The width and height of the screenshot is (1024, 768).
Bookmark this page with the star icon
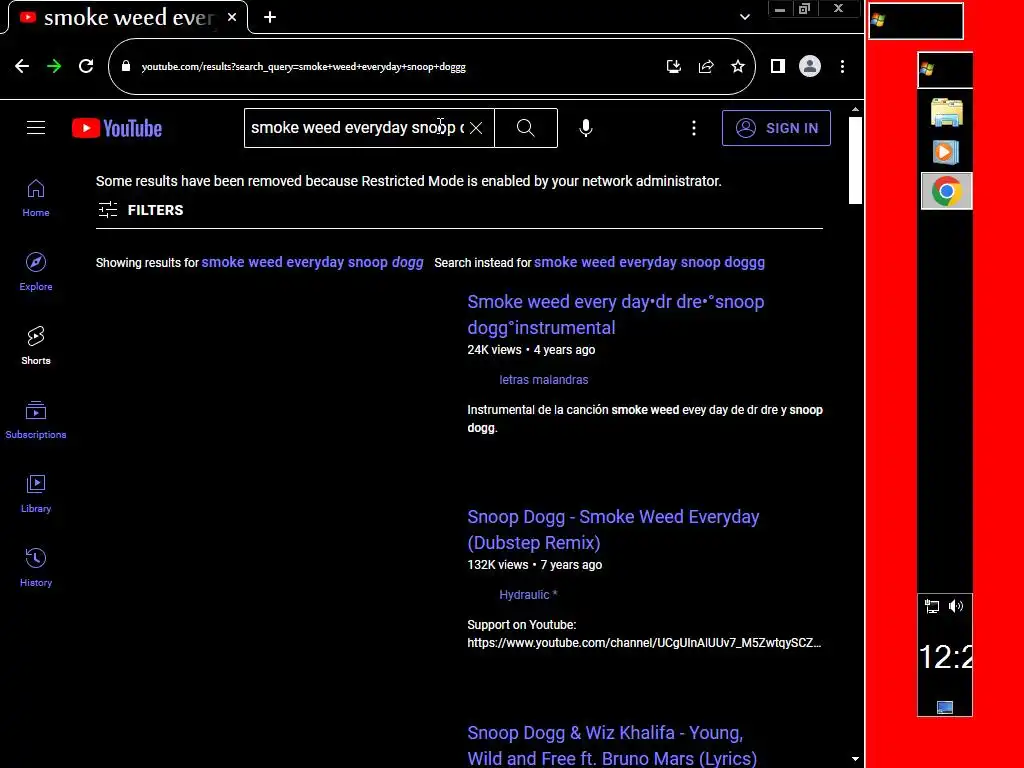[738, 66]
